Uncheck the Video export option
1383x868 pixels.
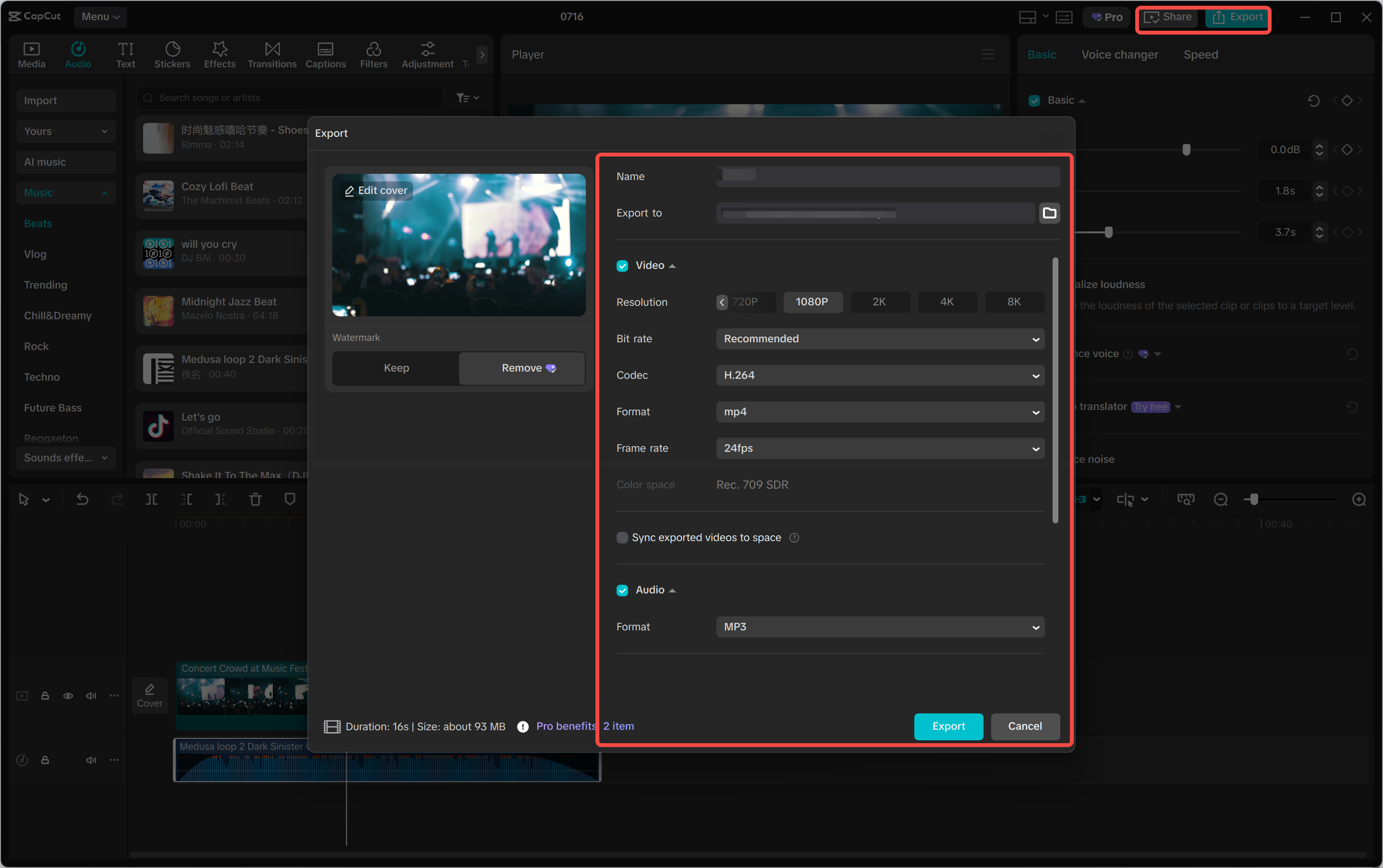point(622,265)
